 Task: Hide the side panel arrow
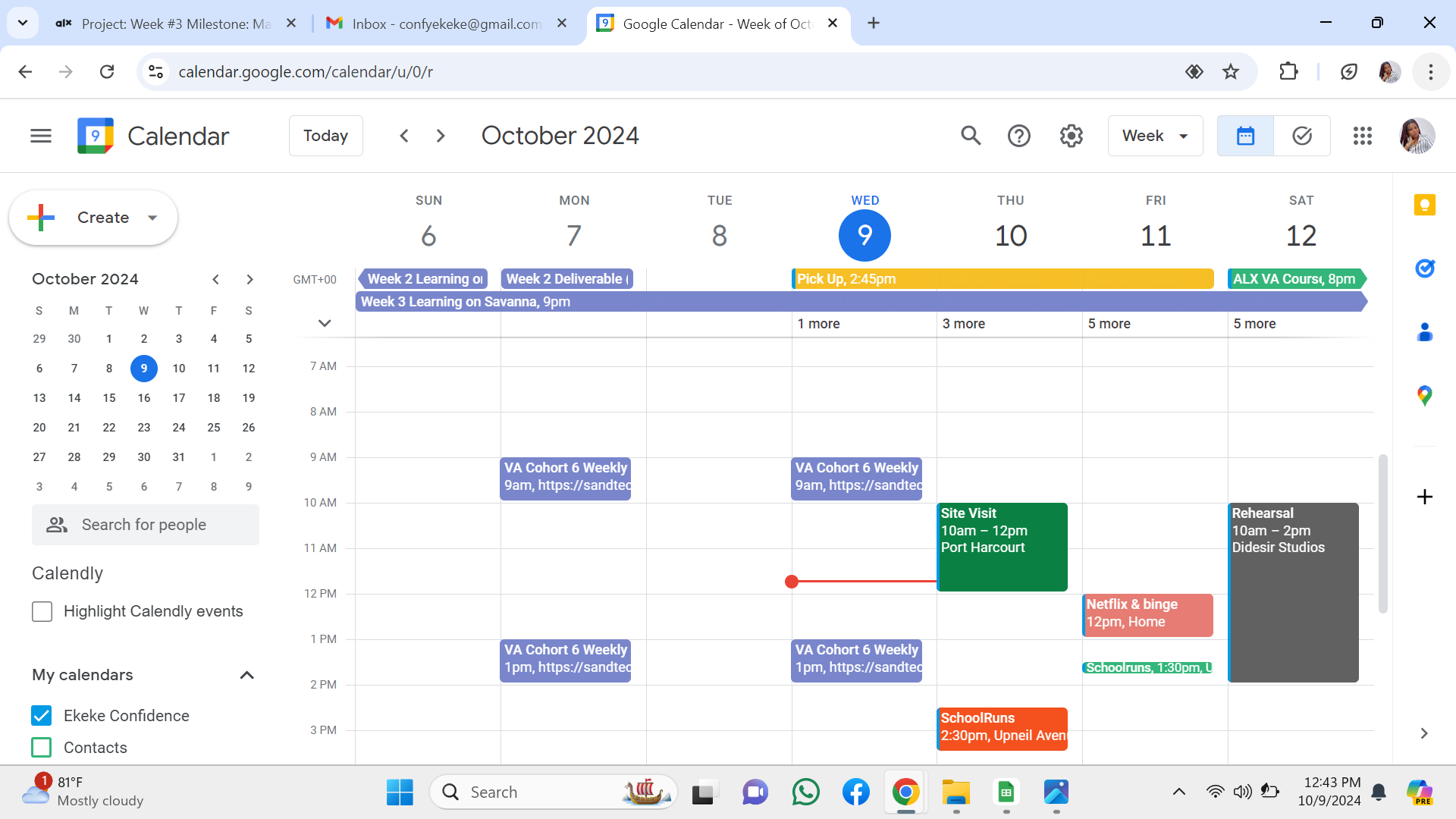(1424, 733)
